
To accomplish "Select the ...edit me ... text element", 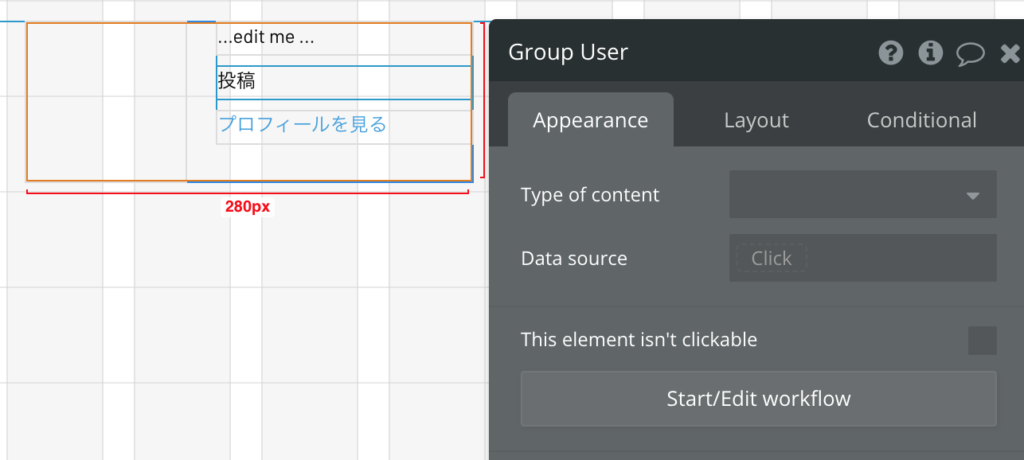I will [x=266, y=38].
